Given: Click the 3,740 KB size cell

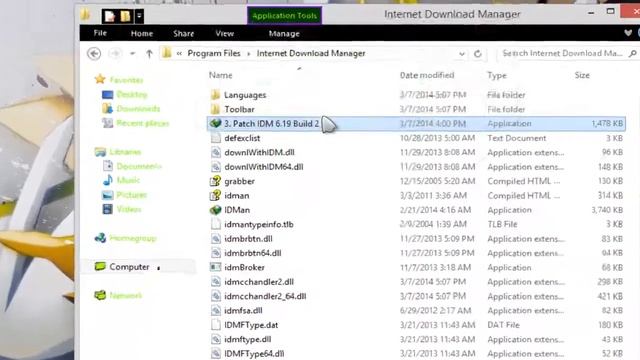Looking at the screenshot, I should [x=607, y=210].
